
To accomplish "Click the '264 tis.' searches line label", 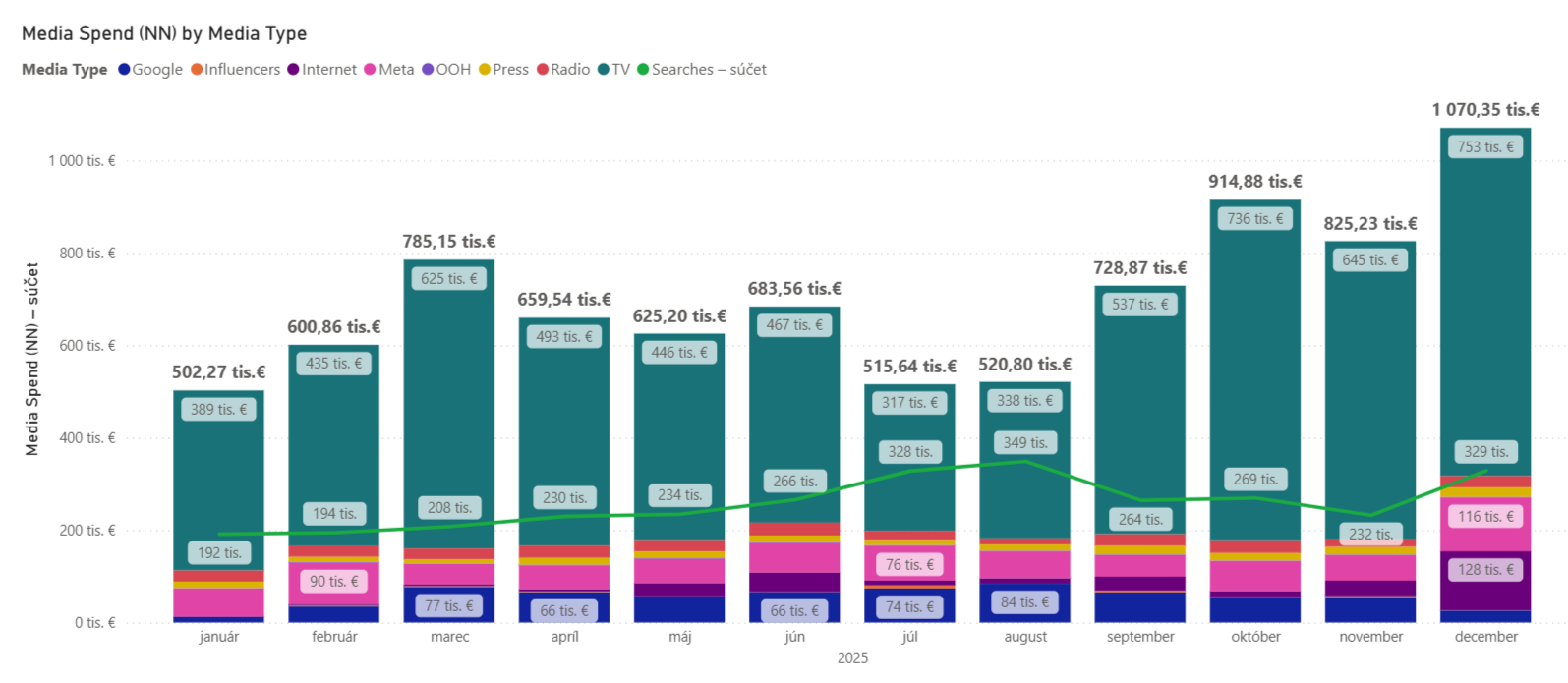I will point(1140,520).
